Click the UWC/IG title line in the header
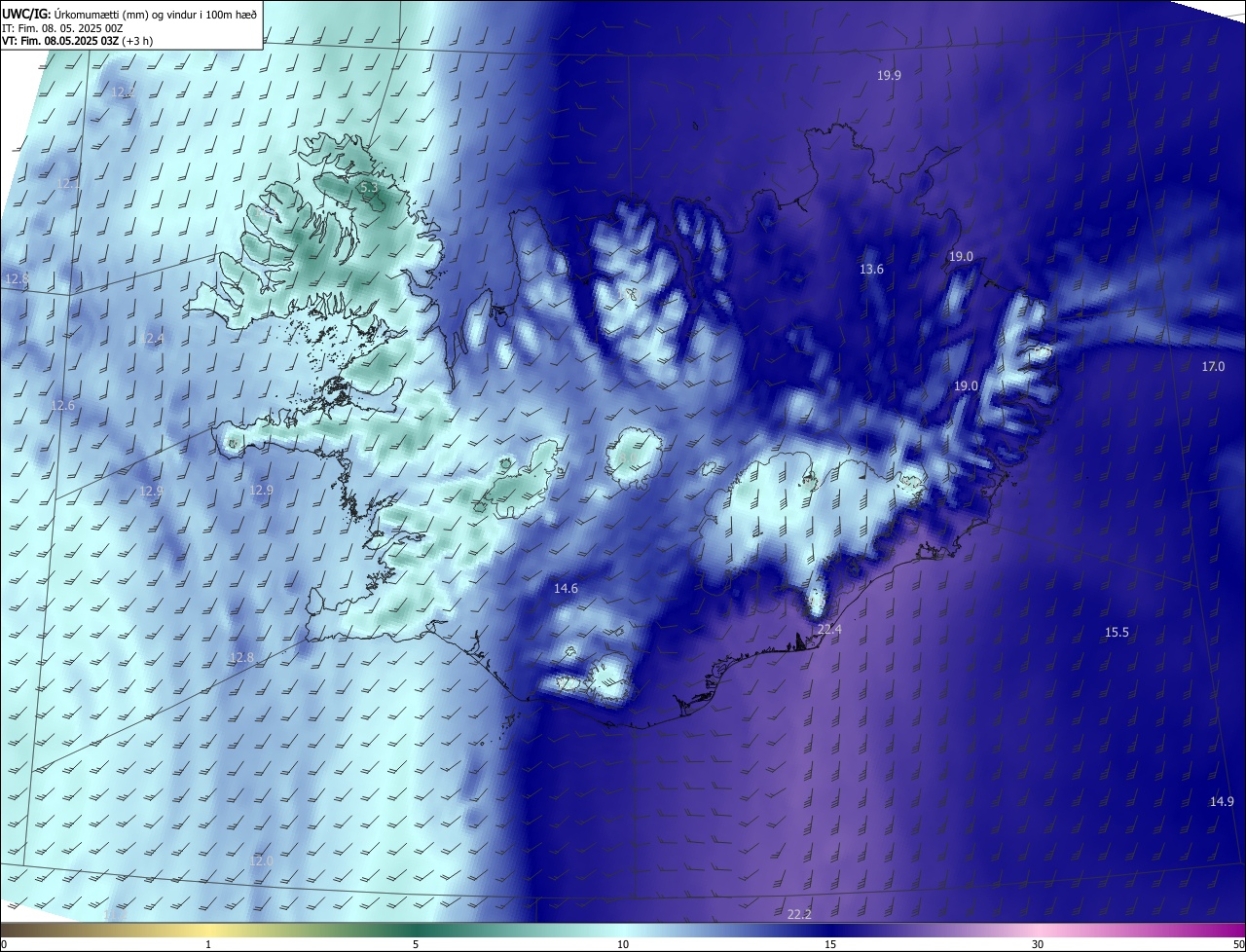Image resolution: width=1246 pixels, height=952 pixels. pyautogui.click(x=129, y=14)
